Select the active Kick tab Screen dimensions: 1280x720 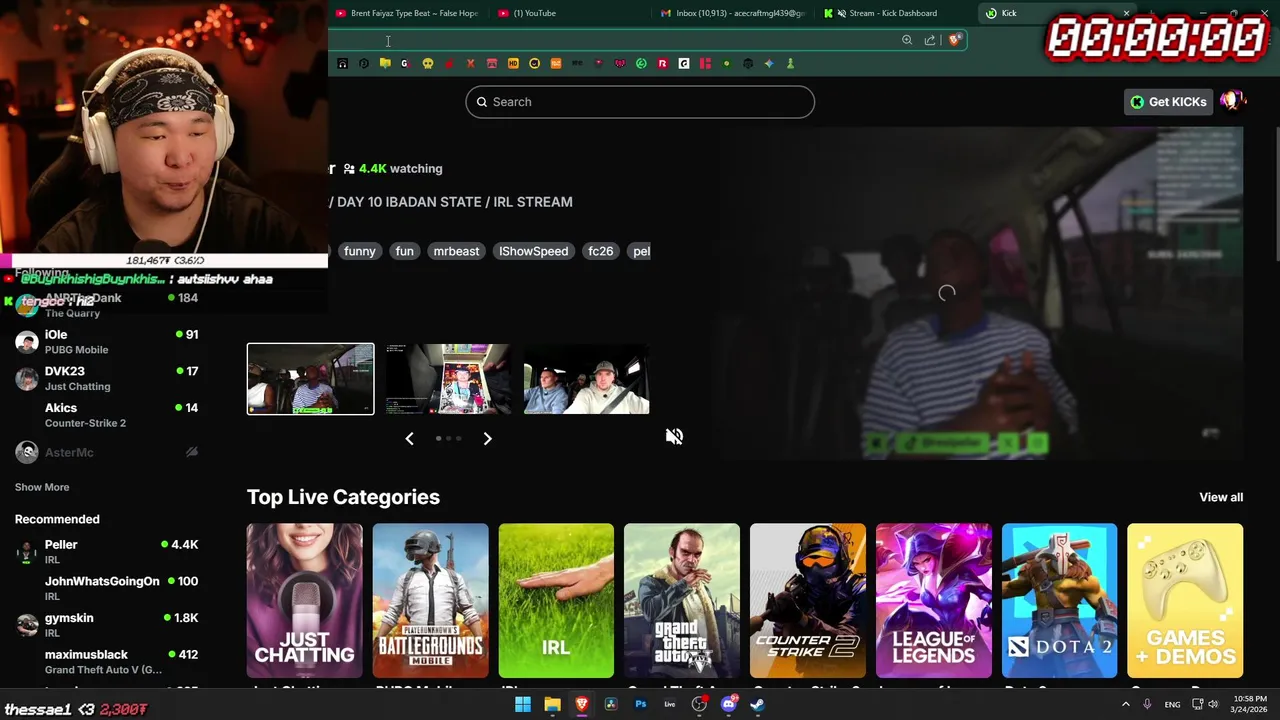[x=1050, y=13]
